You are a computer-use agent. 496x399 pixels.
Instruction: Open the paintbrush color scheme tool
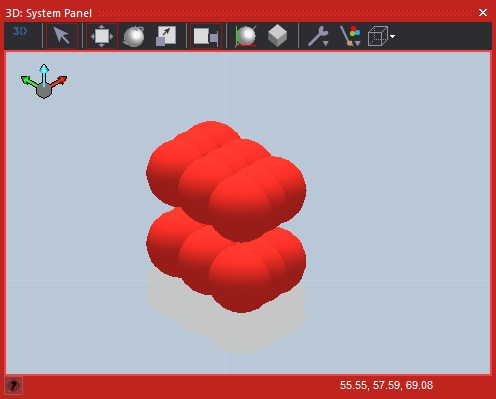(x=348, y=36)
